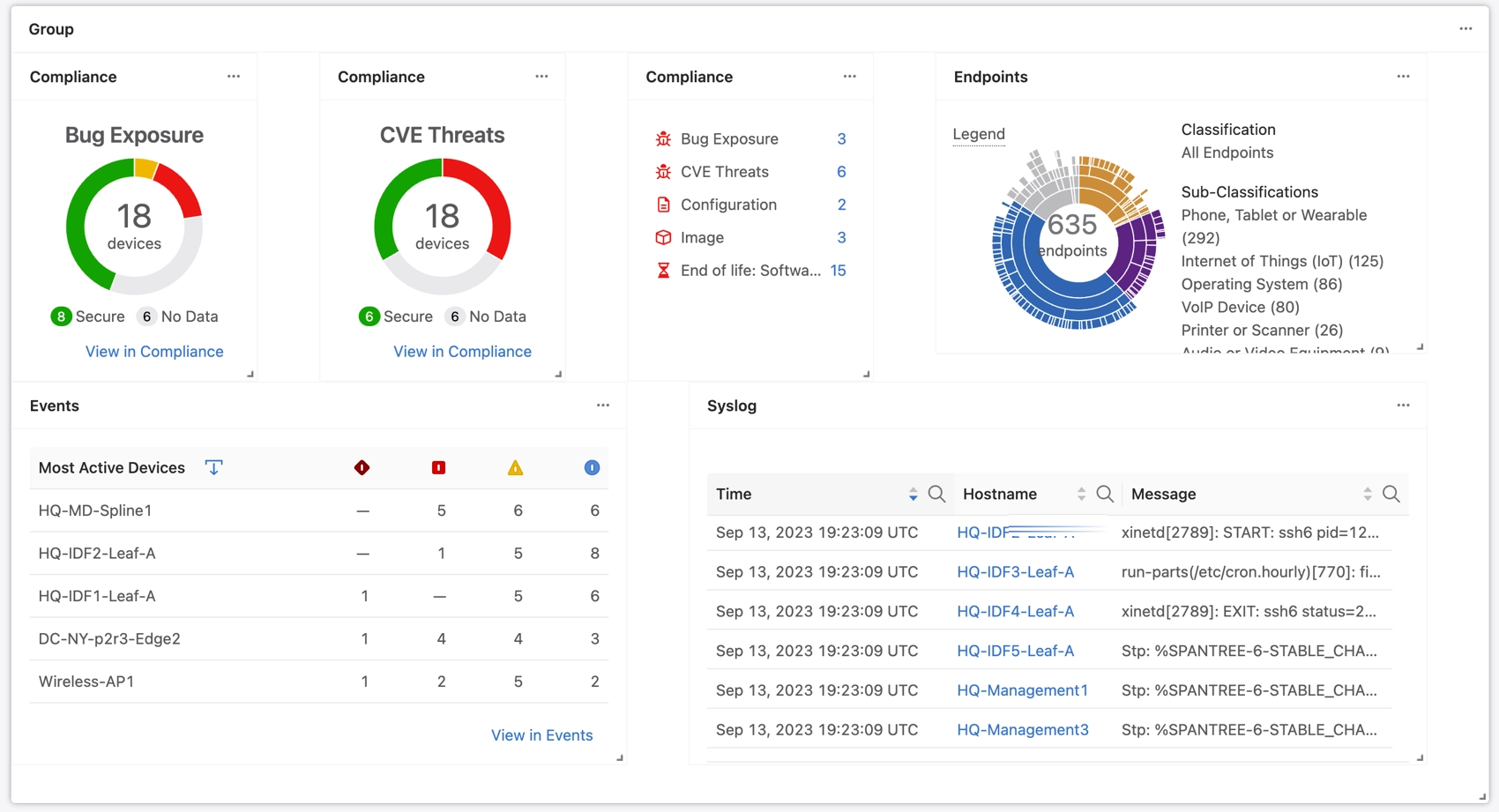
Task: Select the Bug Exposure icon in Compliance list
Action: click(x=662, y=138)
